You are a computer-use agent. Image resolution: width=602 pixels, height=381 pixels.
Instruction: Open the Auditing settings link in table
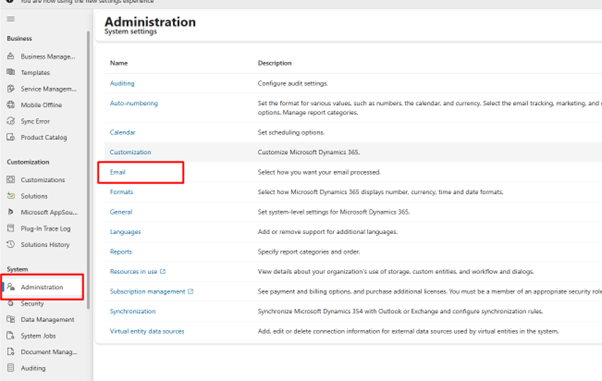coord(122,83)
